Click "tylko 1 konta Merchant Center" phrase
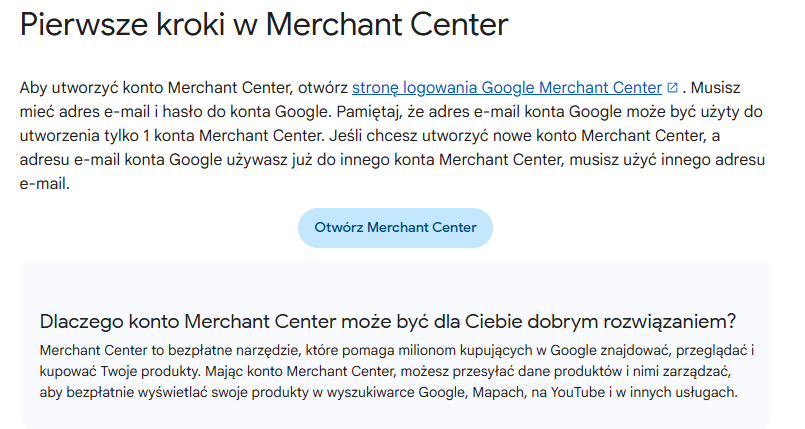This screenshot has width=805, height=429. 211,136
